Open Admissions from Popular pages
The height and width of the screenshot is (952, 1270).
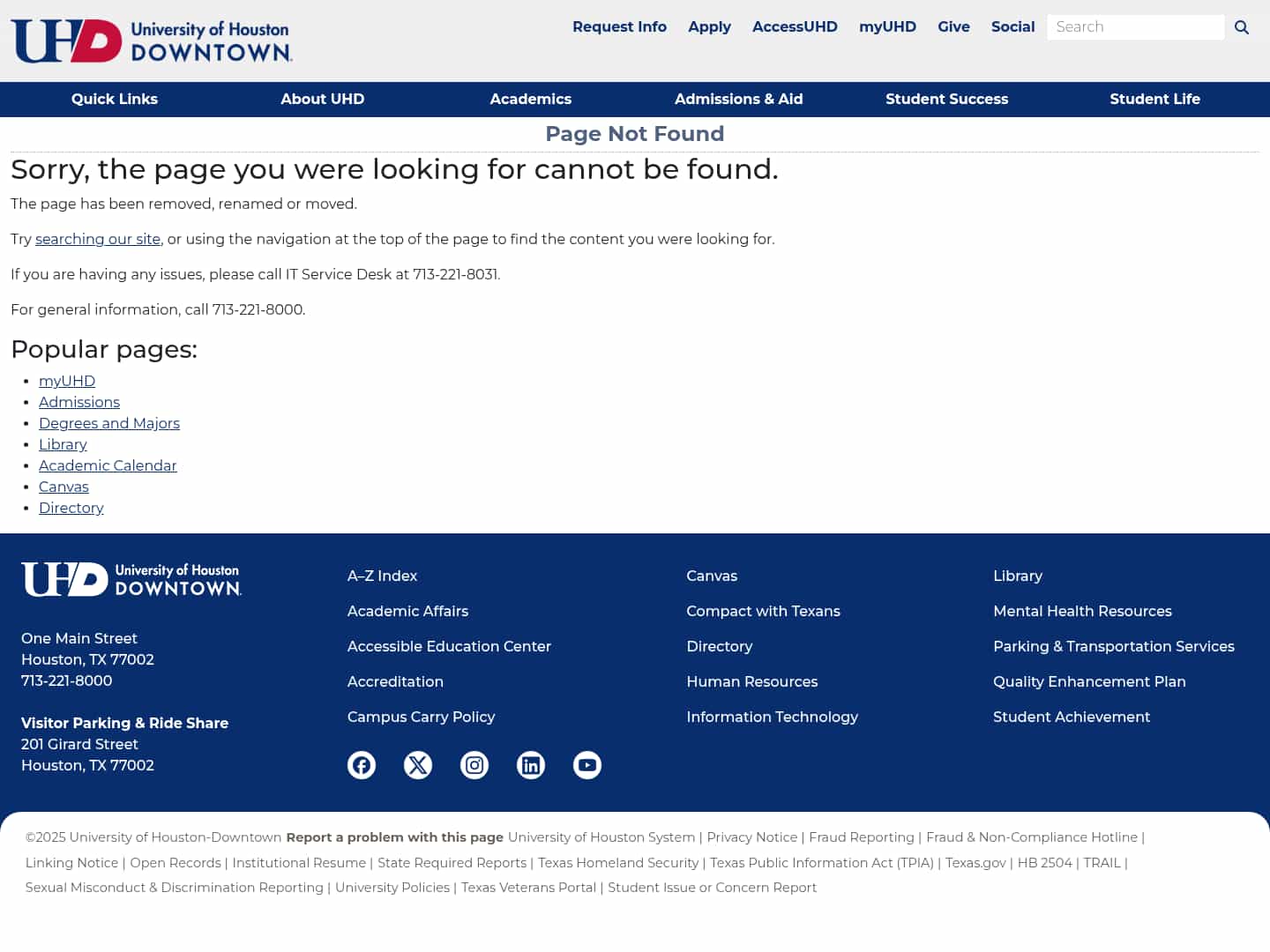(x=79, y=402)
